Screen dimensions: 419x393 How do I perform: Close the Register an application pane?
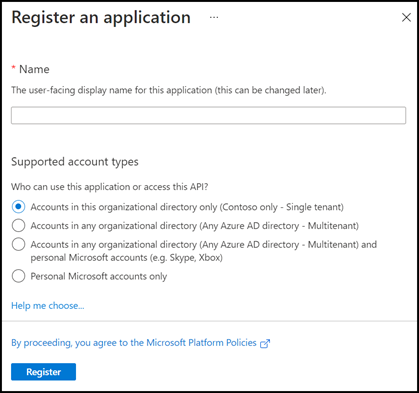(x=406, y=18)
